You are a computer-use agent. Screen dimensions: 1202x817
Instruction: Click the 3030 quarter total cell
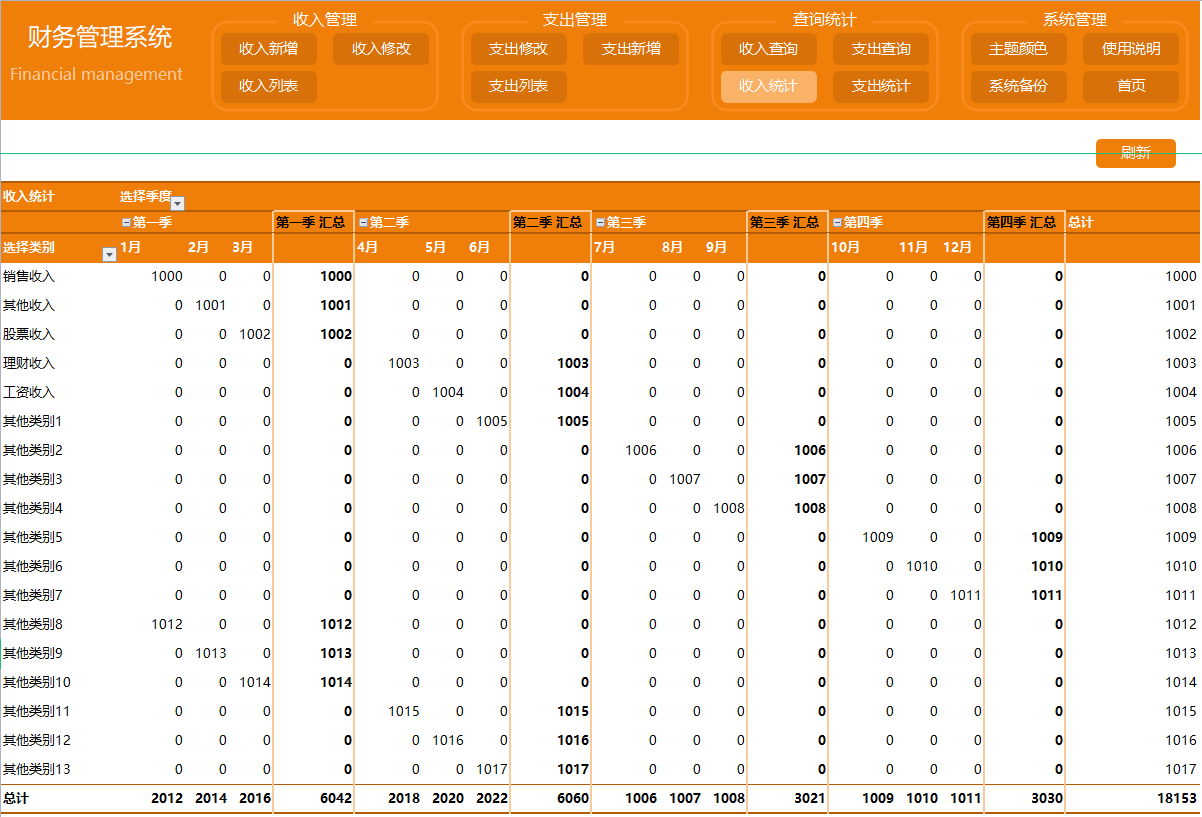coord(1046,798)
